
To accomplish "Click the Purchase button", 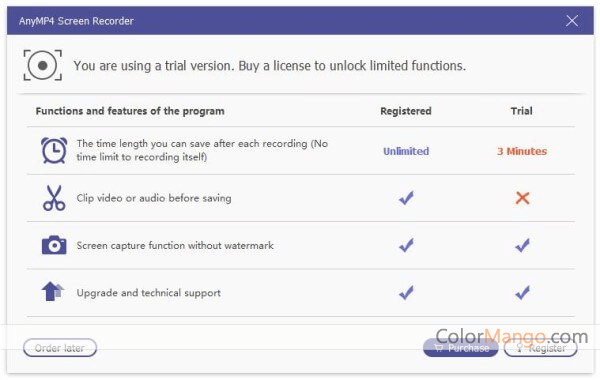I will click(x=461, y=348).
